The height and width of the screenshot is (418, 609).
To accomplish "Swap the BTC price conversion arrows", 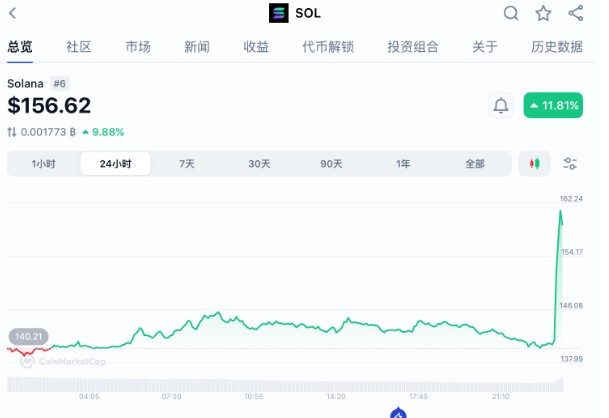I will point(12,132).
